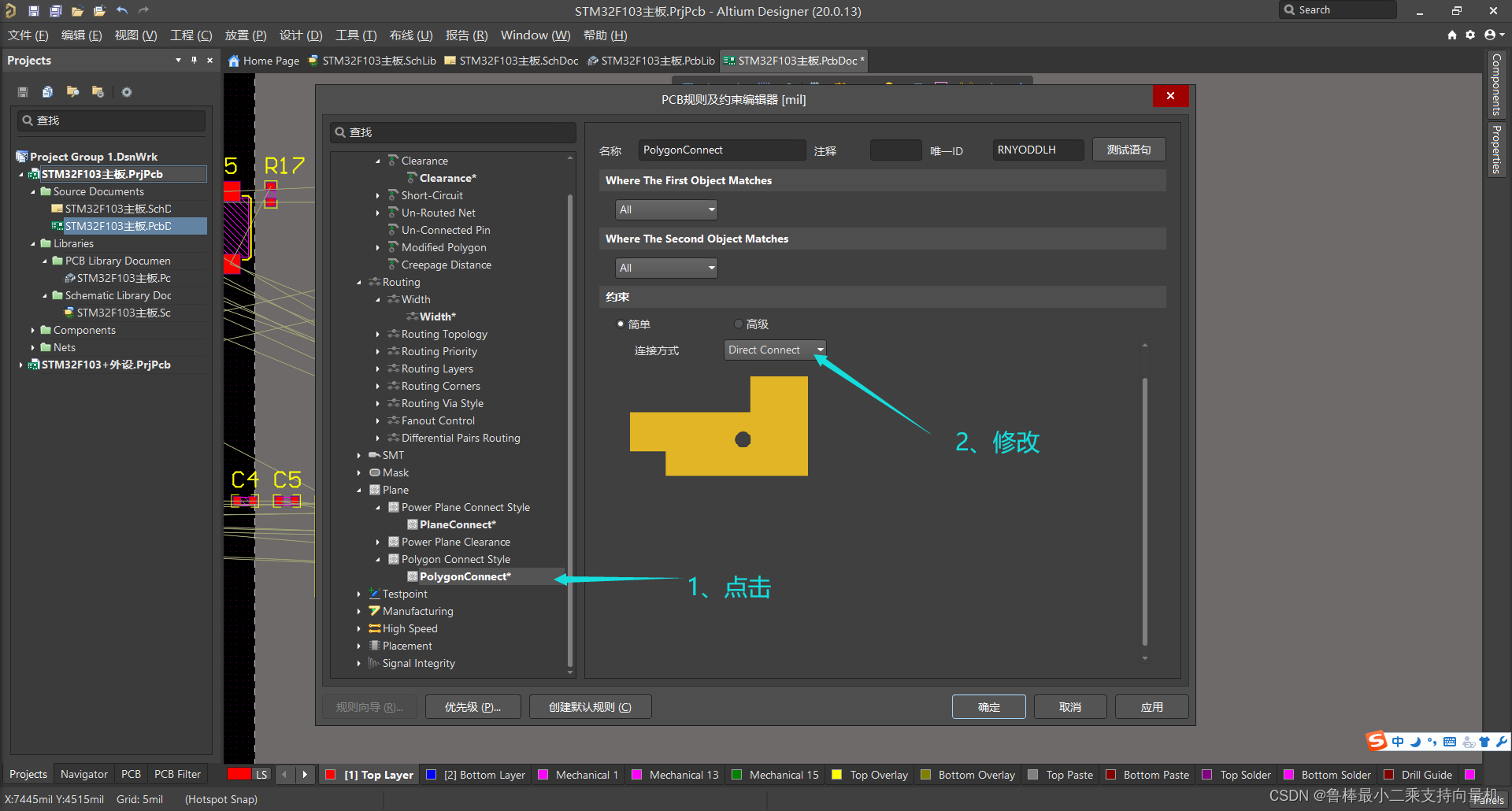This screenshot has height=811, width=1512.
Task: Click the 优先级 (P)... button
Action: (x=473, y=707)
